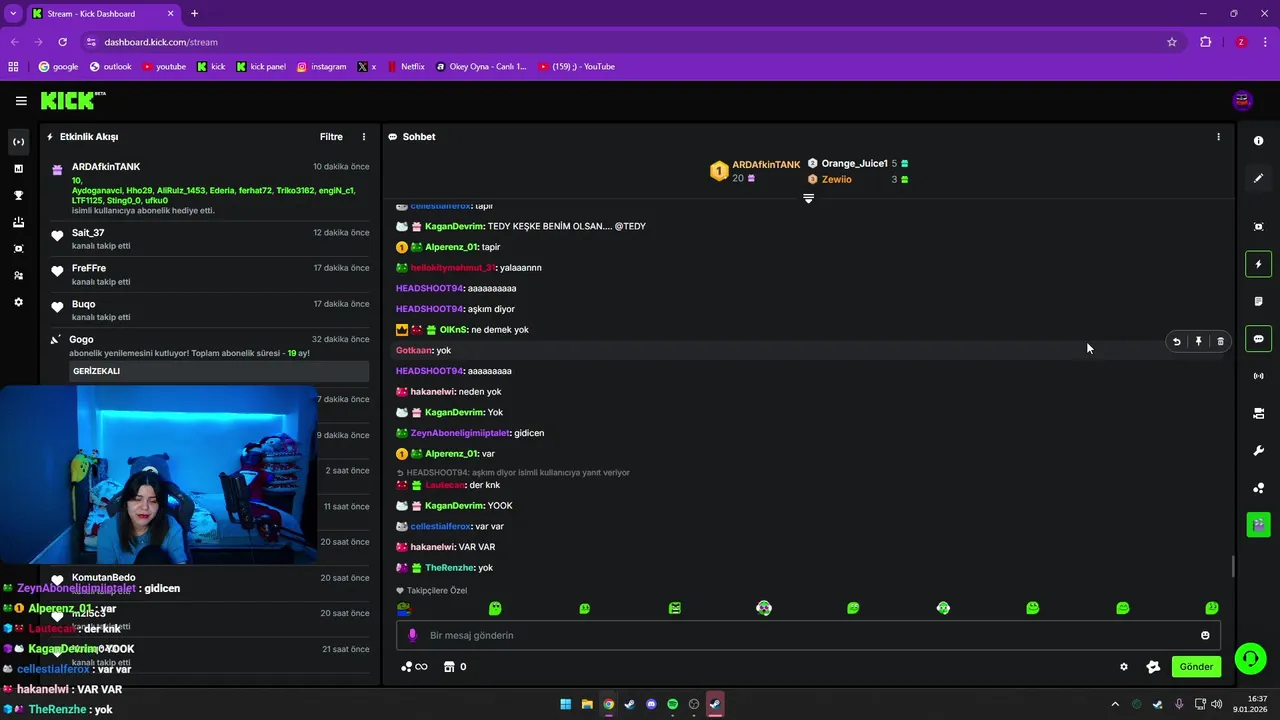Delete Gotkaan's chat message with trash icon
The image size is (1280, 720).
[x=1220, y=342]
